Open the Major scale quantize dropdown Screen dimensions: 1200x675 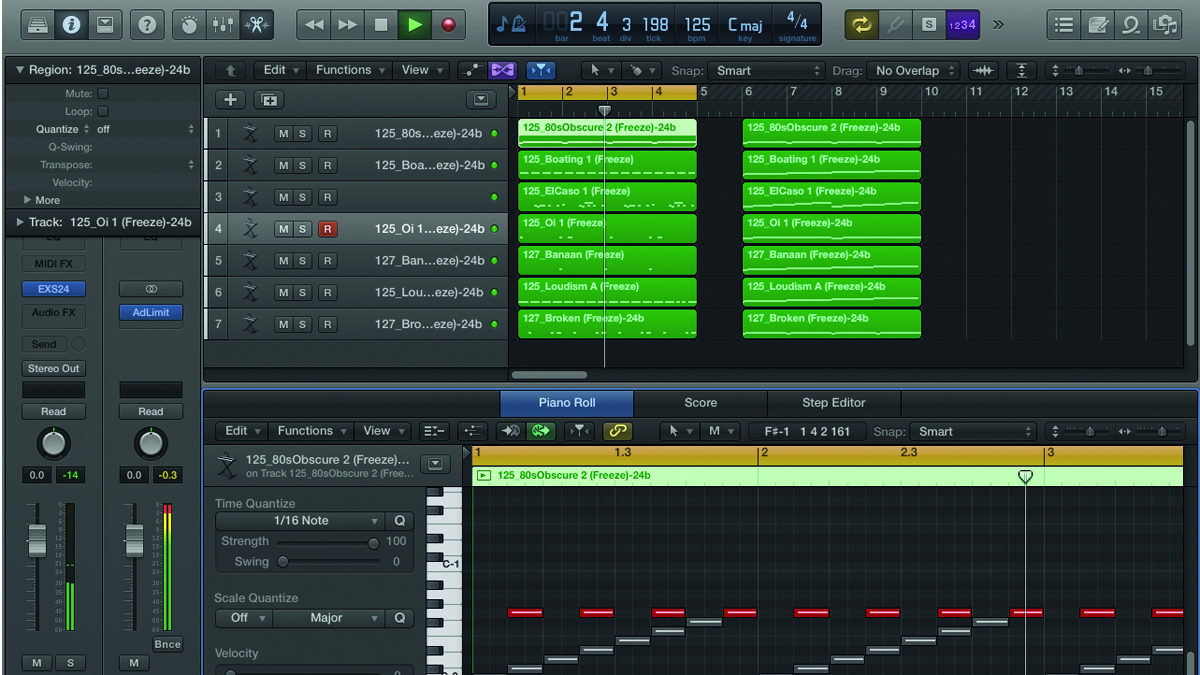click(327, 618)
